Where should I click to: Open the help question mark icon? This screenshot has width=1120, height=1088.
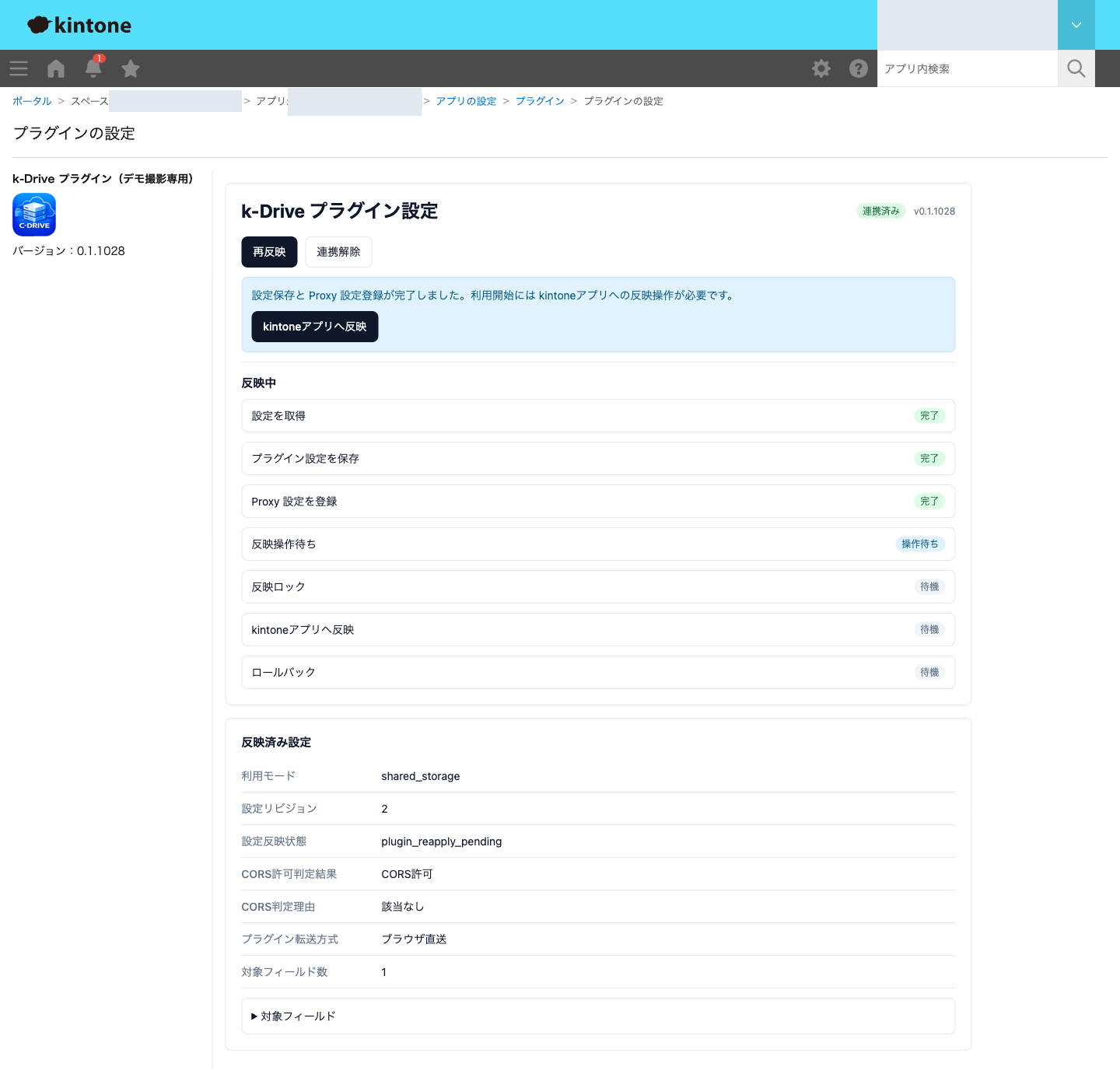pyautogui.click(x=859, y=68)
